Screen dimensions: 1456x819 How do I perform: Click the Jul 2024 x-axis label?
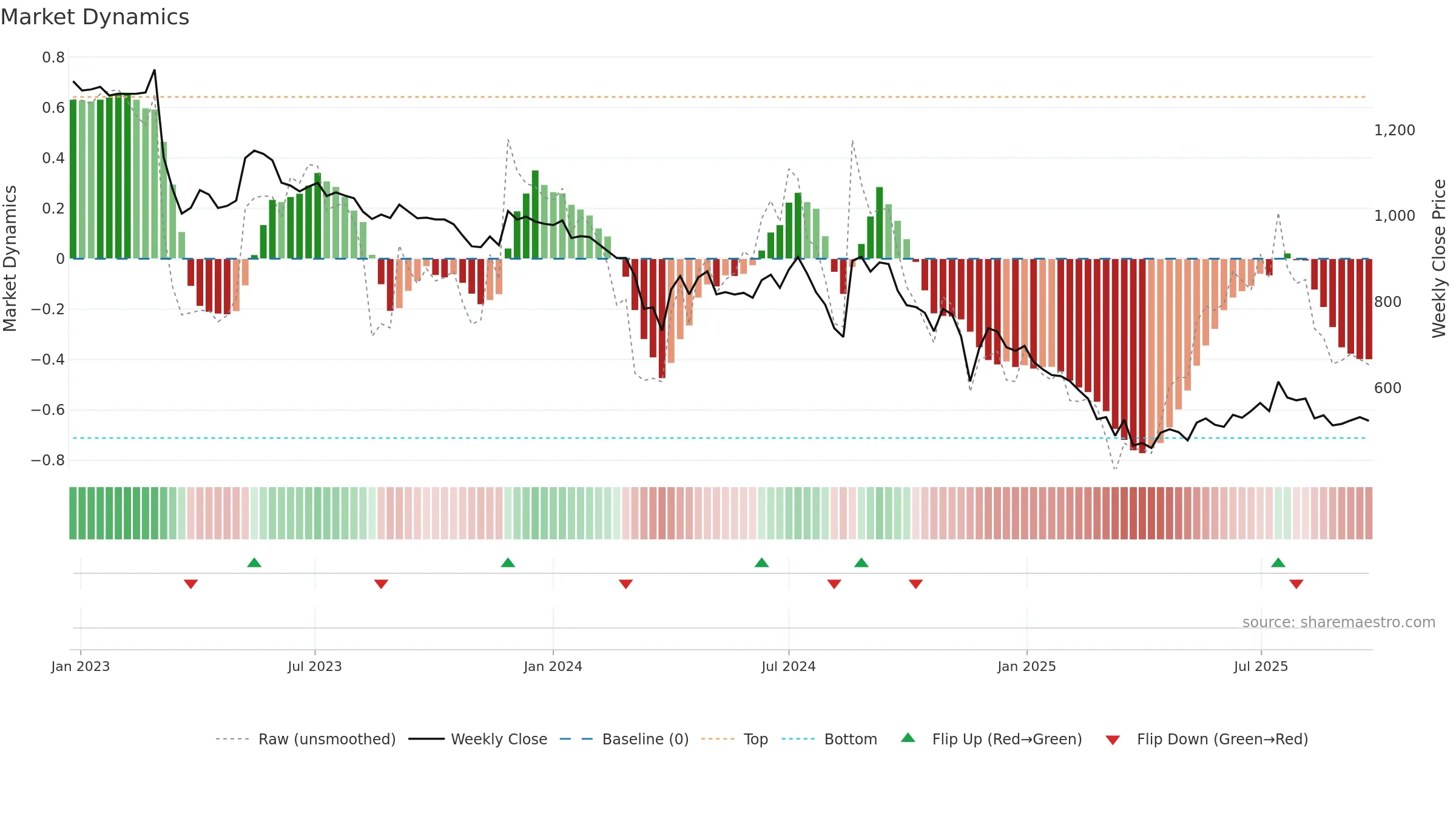point(789,666)
